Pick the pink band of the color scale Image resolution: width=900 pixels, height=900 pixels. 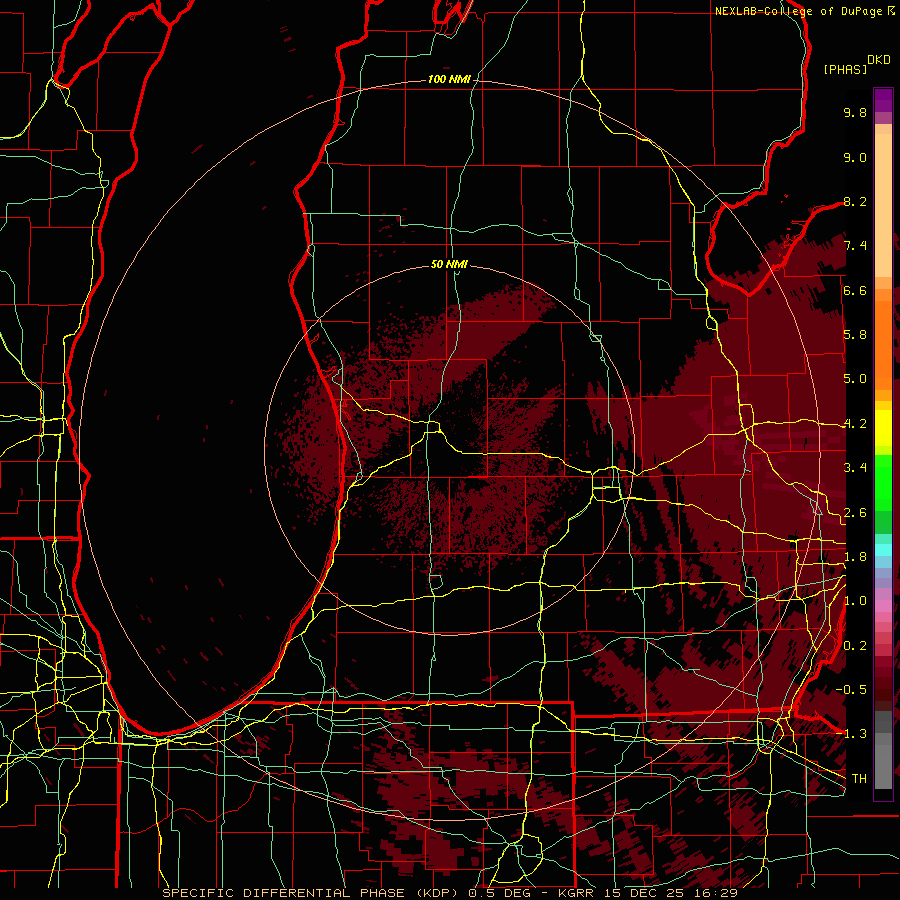coord(883,606)
